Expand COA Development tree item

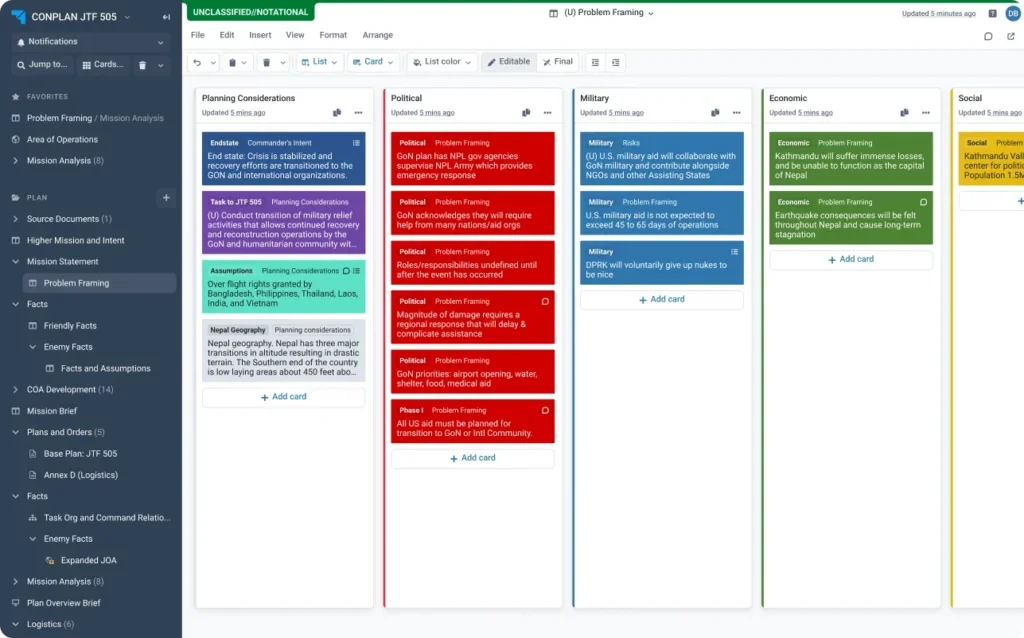[x=16, y=390]
